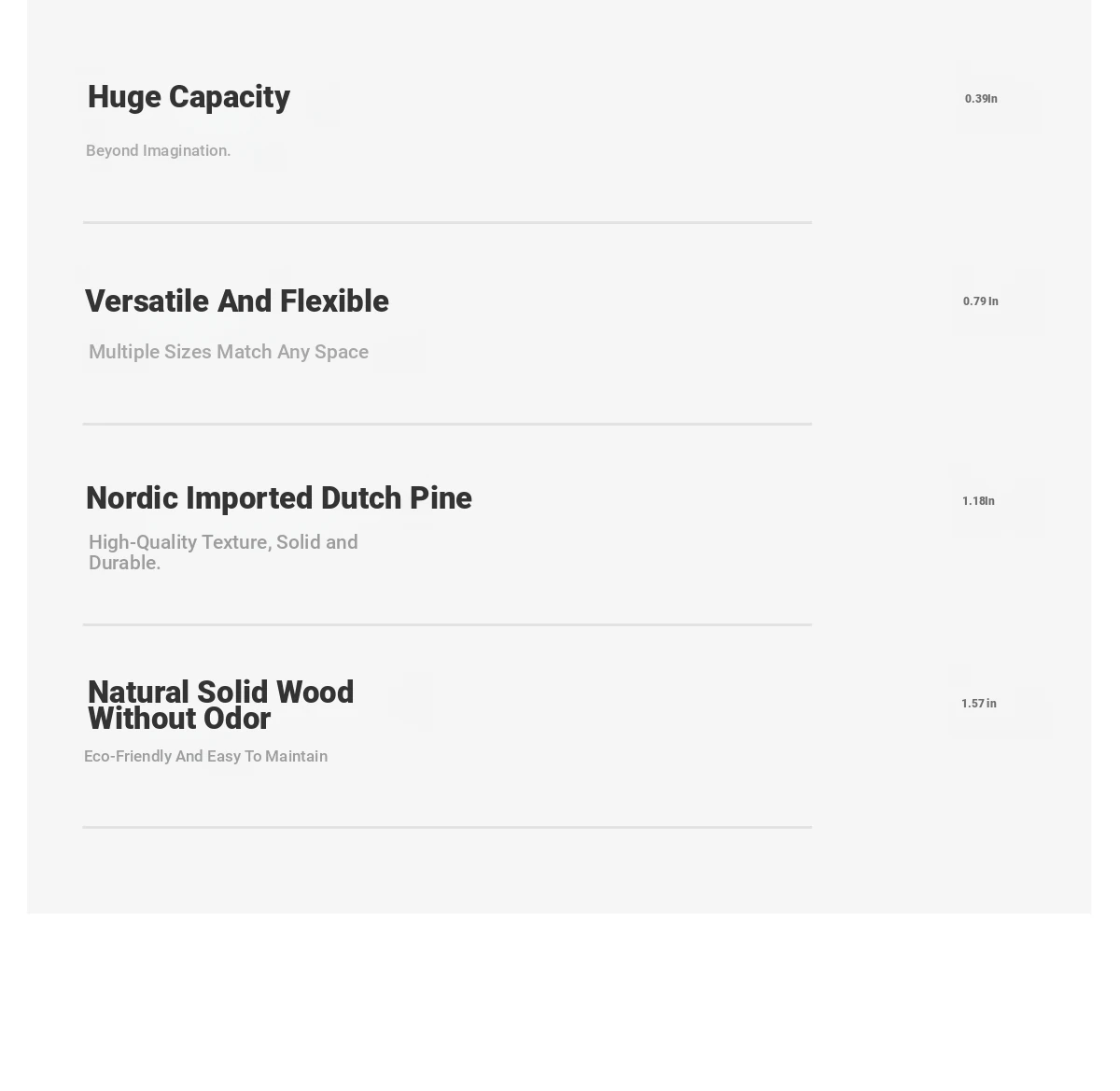Select "Multiple Sizes Match Any Space" text
This screenshot has height=1091, width=1120.
pyautogui.click(x=229, y=352)
